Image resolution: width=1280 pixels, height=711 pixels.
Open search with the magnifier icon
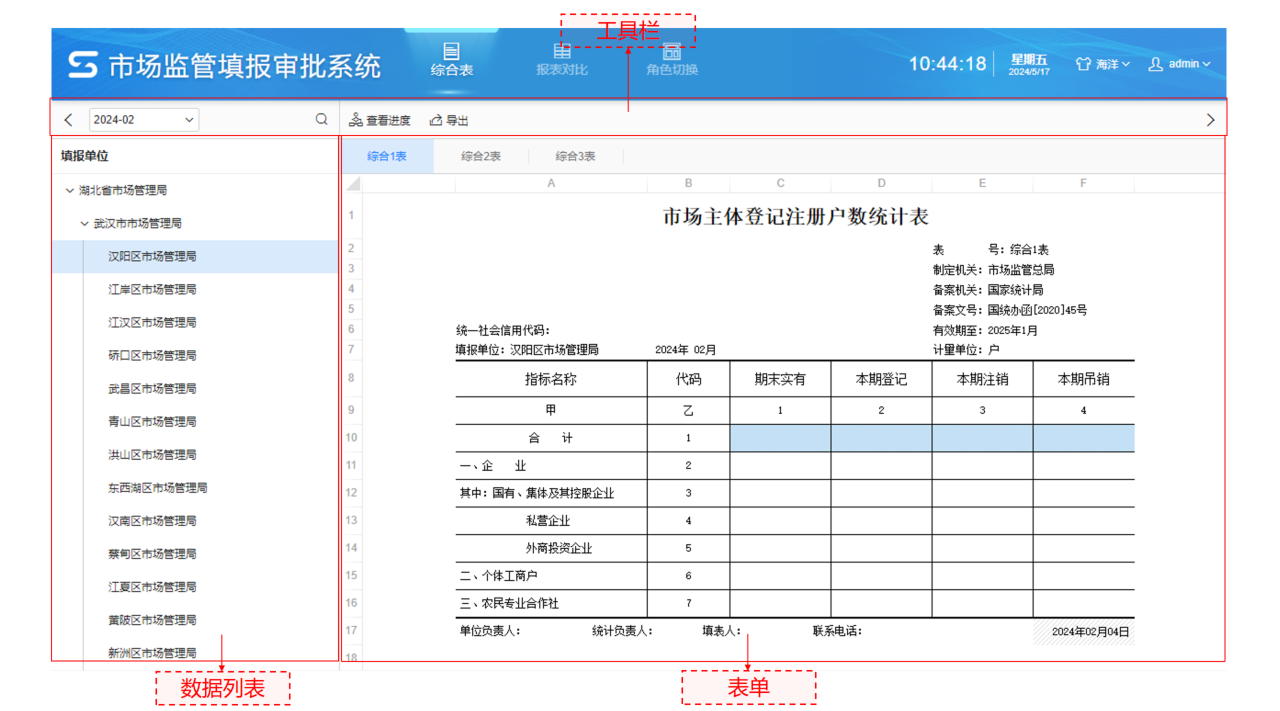[321, 118]
